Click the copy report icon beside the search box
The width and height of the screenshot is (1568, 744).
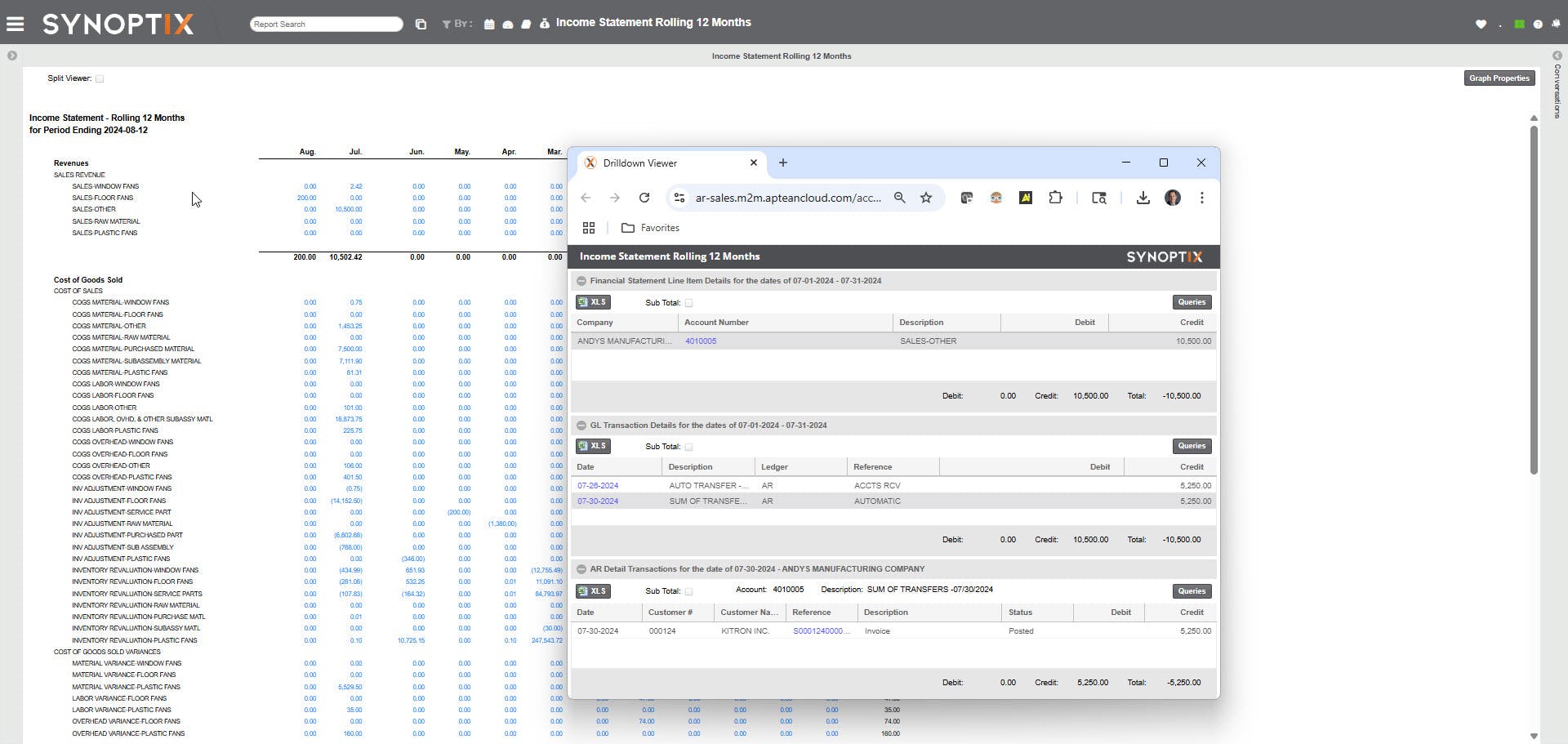(x=421, y=24)
